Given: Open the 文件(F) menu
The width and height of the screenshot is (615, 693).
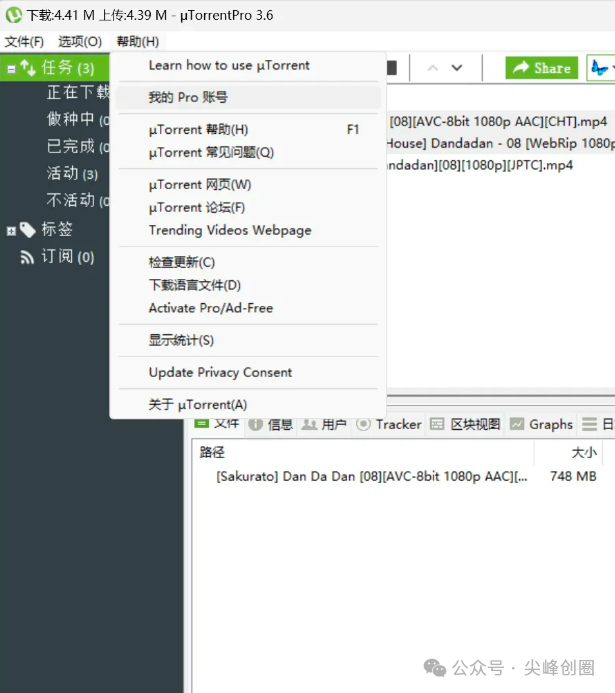Looking at the screenshot, I should (x=24, y=42).
